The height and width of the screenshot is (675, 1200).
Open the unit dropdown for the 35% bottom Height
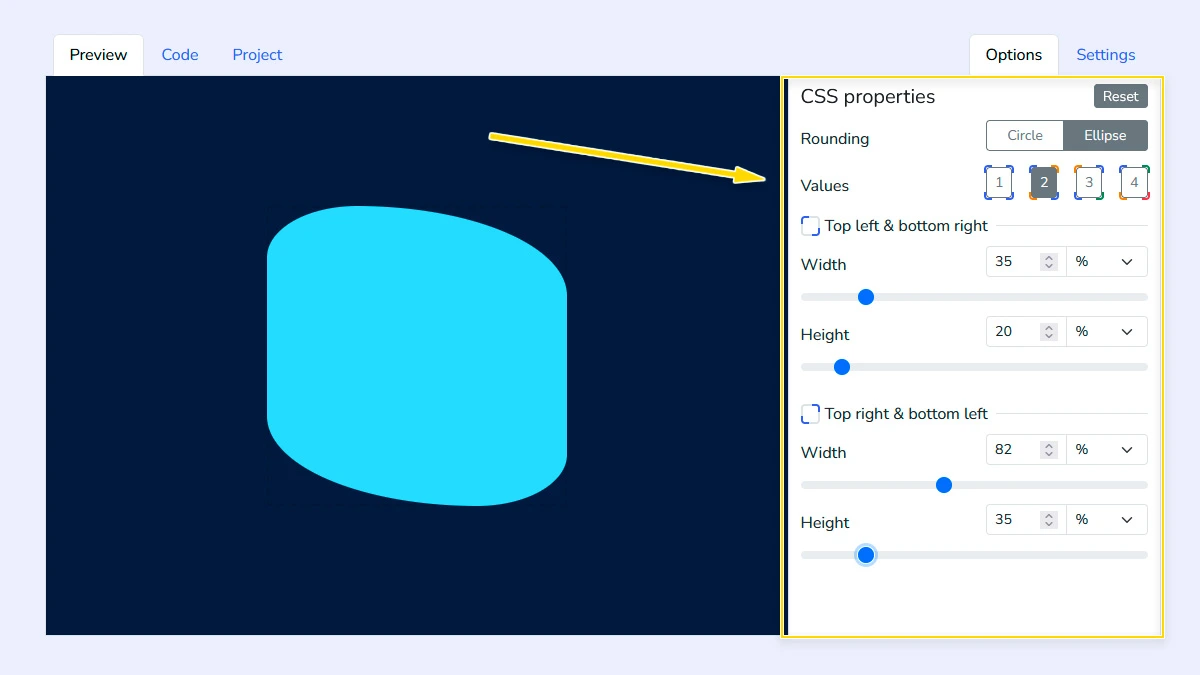pyautogui.click(x=1107, y=519)
